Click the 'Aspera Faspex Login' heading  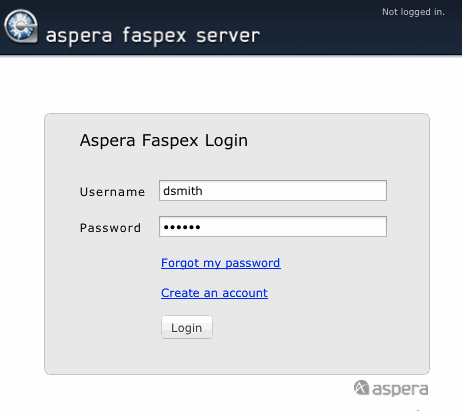(x=164, y=140)
